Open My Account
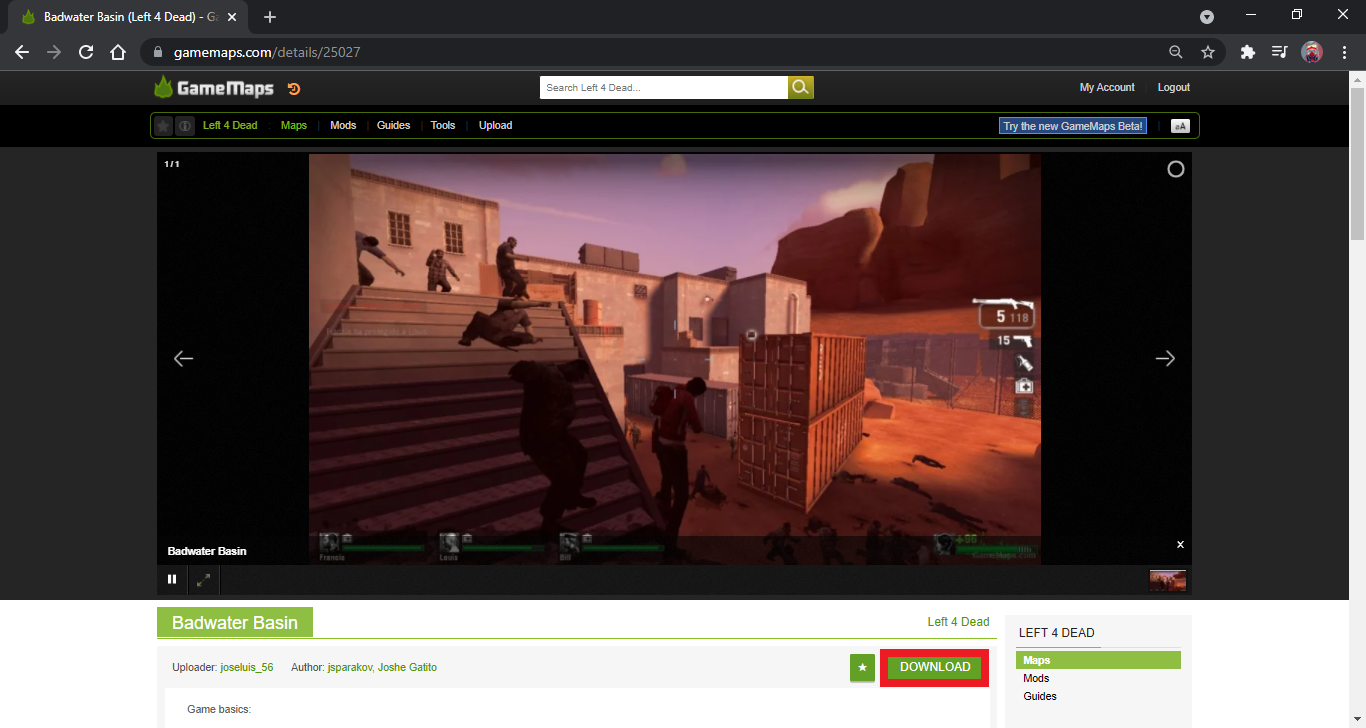1366x728 pixels. (x=1107, y=88)
